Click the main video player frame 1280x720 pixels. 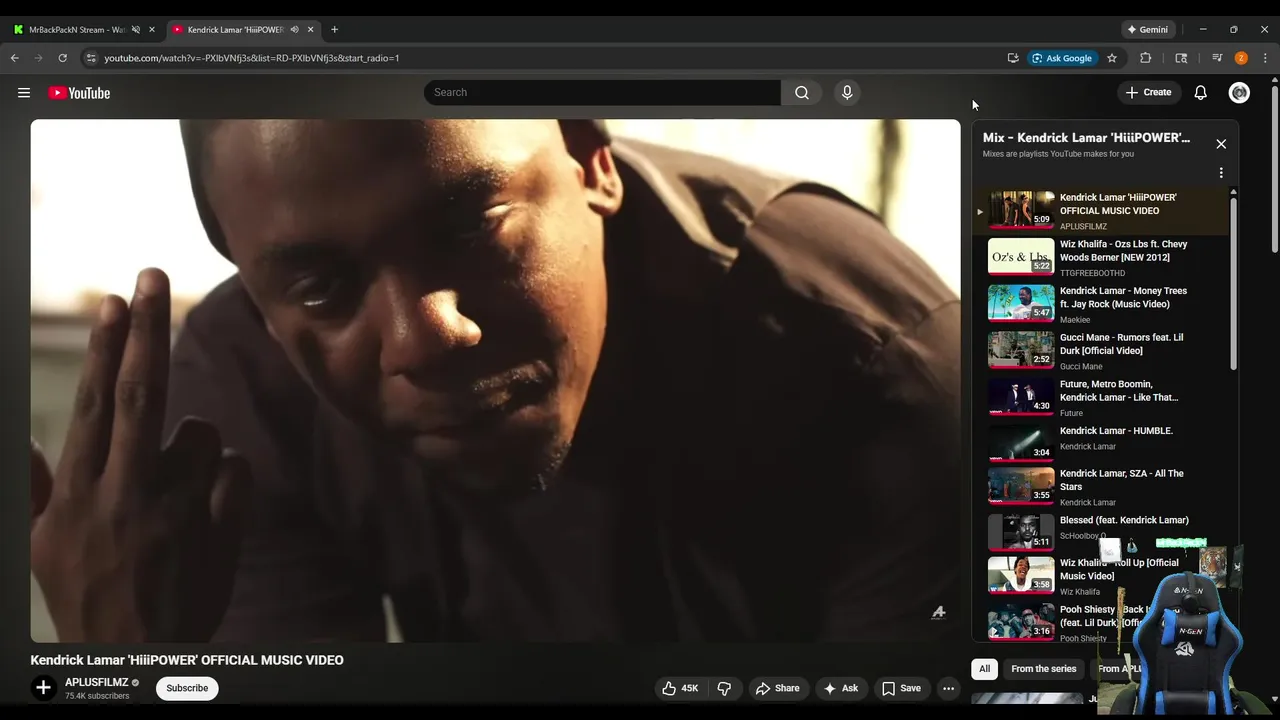pyautogui.click(x=495, y=381)
